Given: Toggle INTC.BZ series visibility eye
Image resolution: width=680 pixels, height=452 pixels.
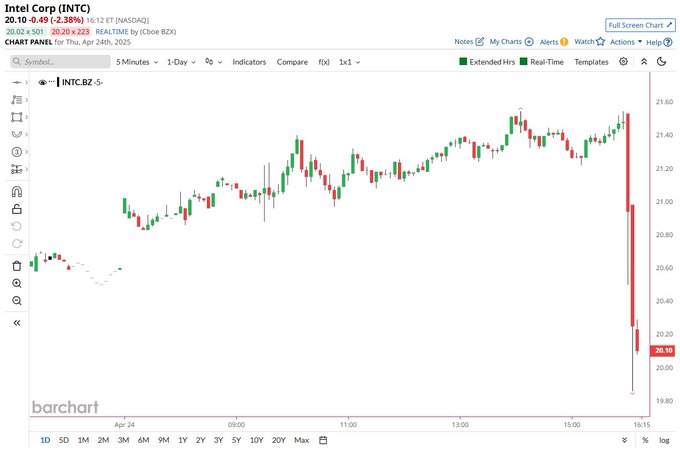Looking at the screenshot, I should pos(42,82).
